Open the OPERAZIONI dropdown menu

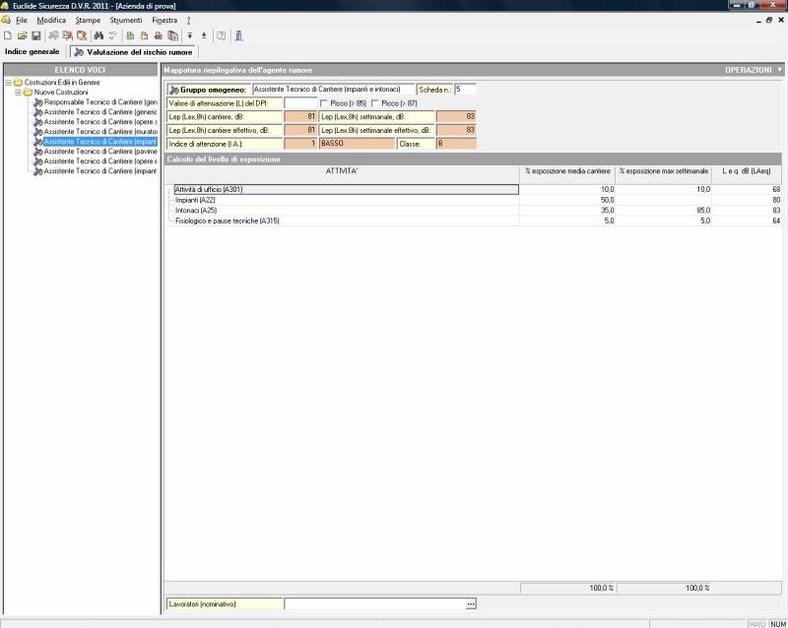pyautogui.click(x=753, y=70)
